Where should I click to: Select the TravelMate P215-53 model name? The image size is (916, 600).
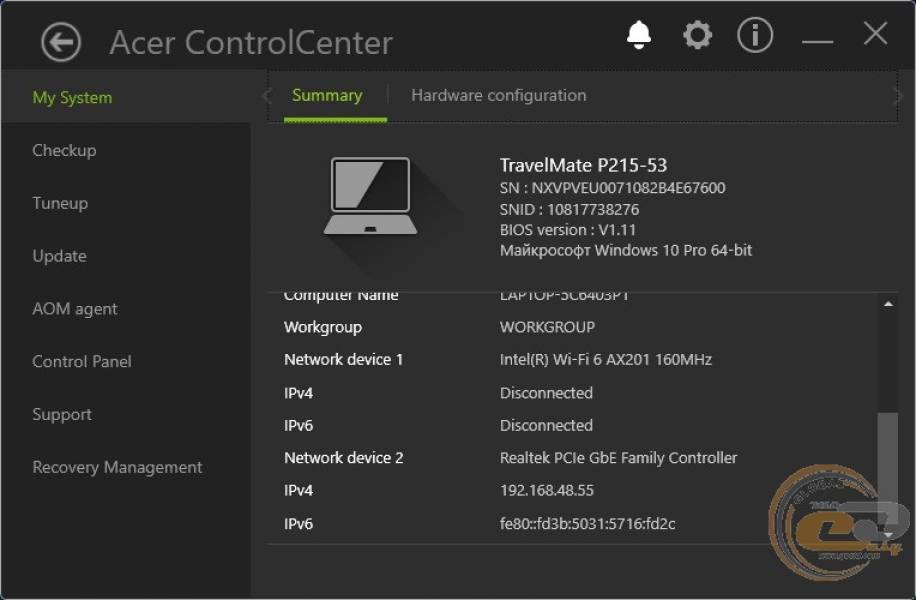583,165
